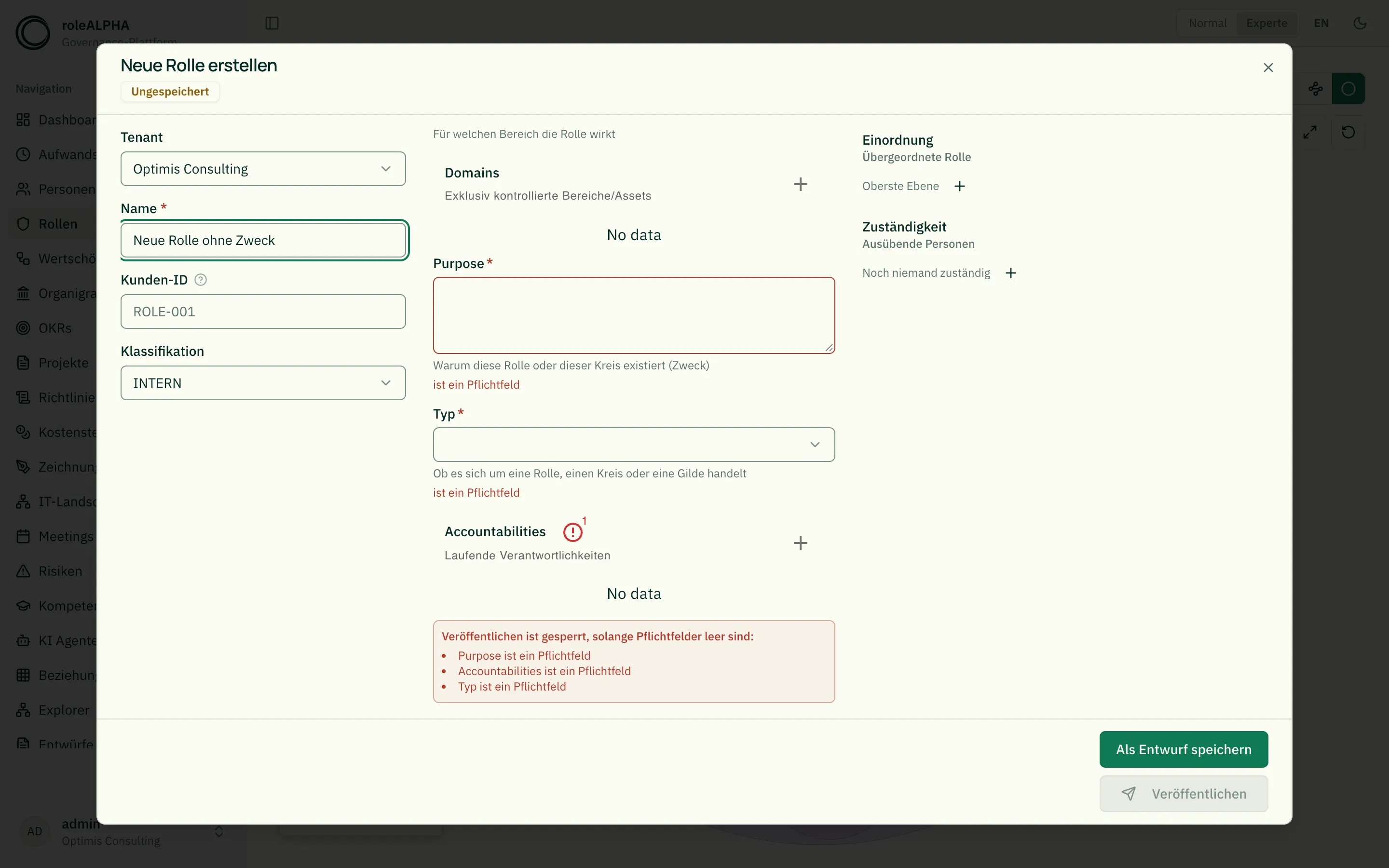Open Explorer in navigation
This screenshot has height=868, width=1389.
(x=52, y=710)
